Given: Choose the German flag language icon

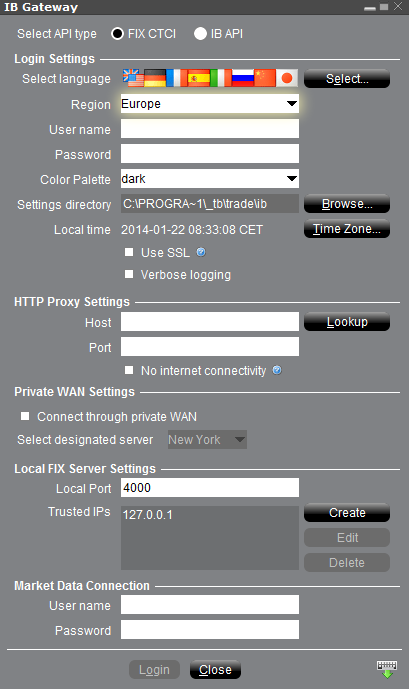Looking at the screenshot, I should pos(155,78).
